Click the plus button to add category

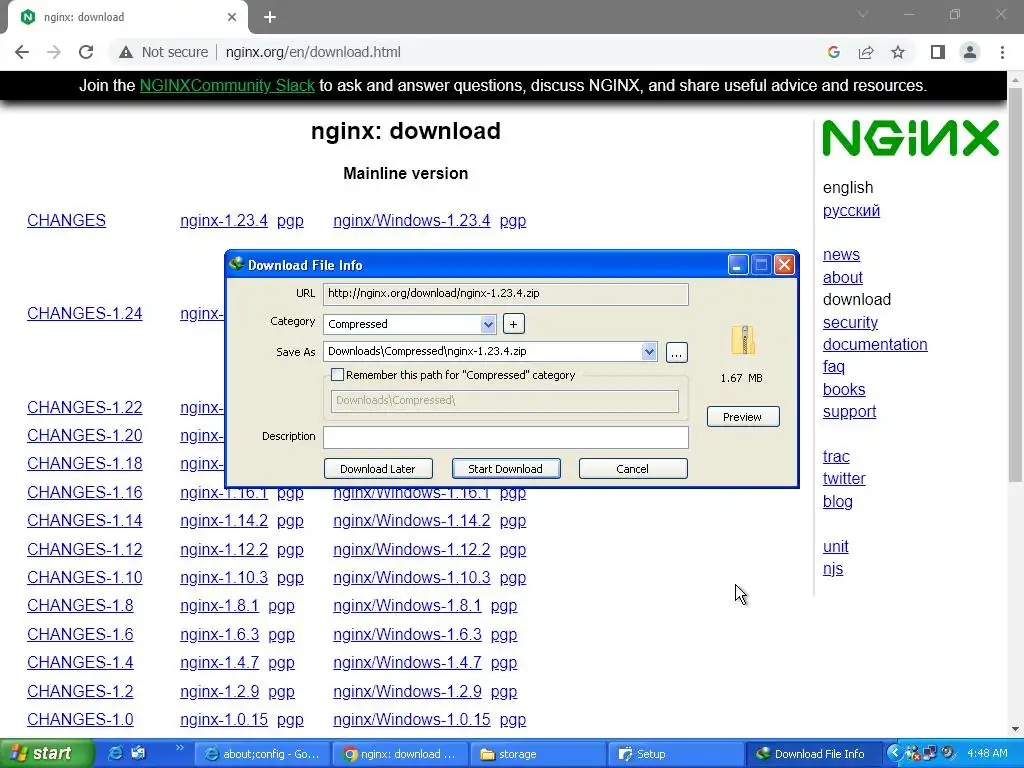tap(513, 324)
